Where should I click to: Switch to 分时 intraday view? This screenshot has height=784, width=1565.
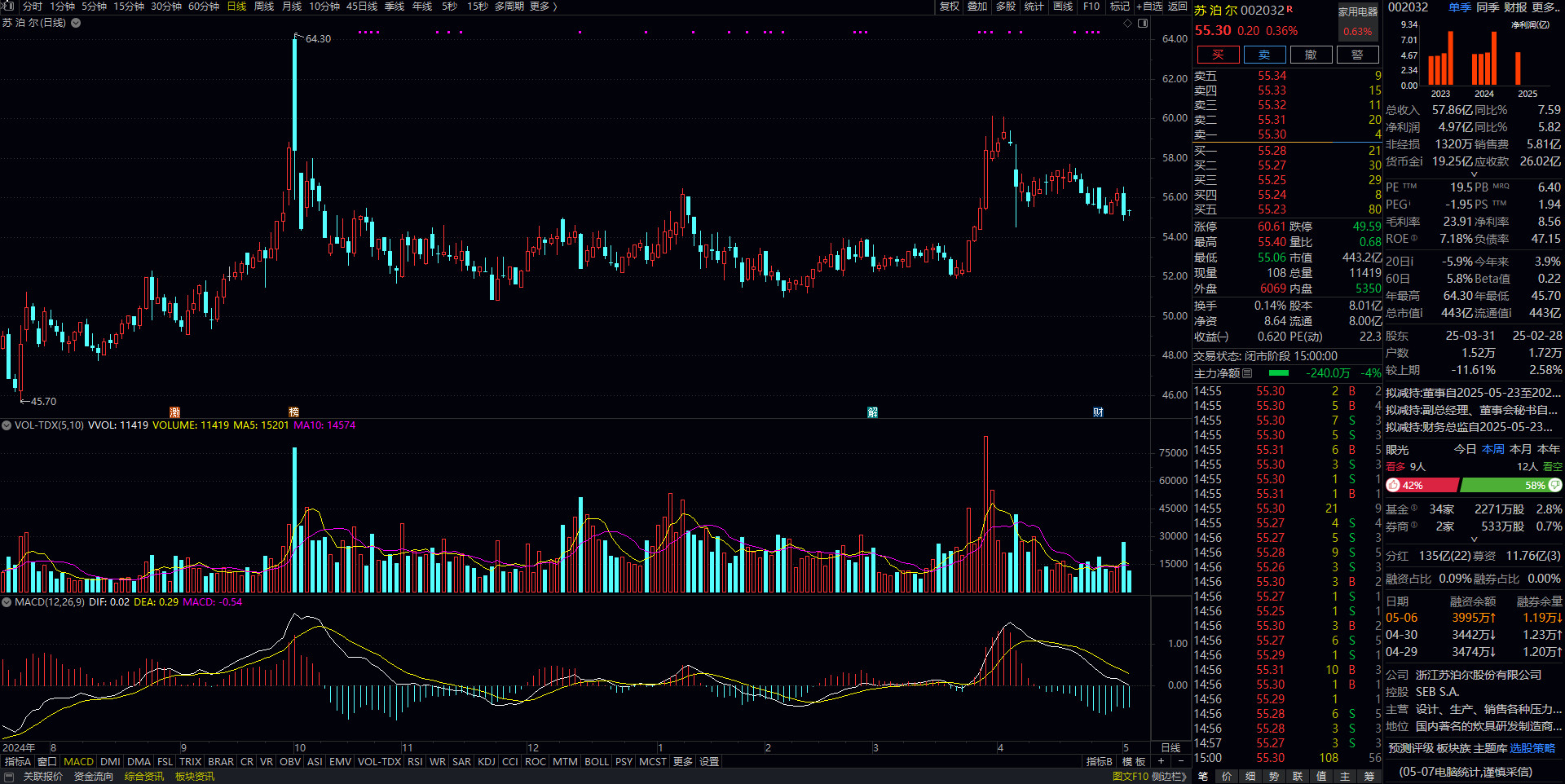coord(33,6)
